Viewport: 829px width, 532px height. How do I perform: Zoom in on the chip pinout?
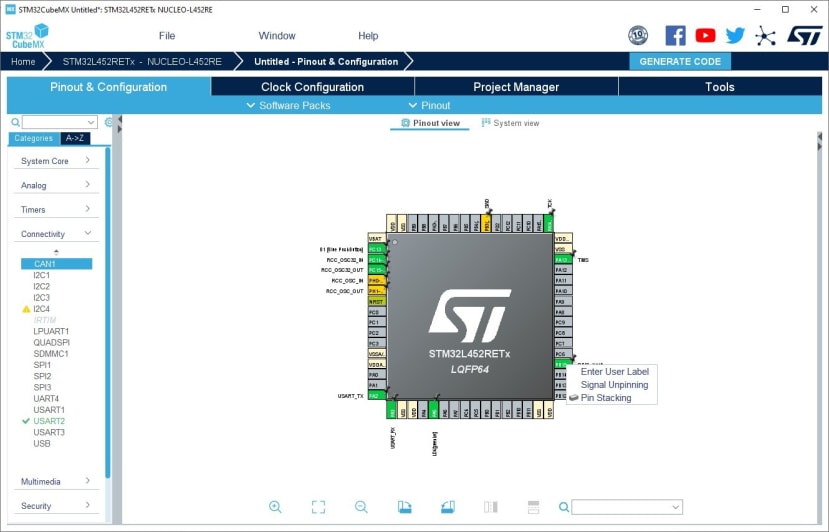point(275,507)
